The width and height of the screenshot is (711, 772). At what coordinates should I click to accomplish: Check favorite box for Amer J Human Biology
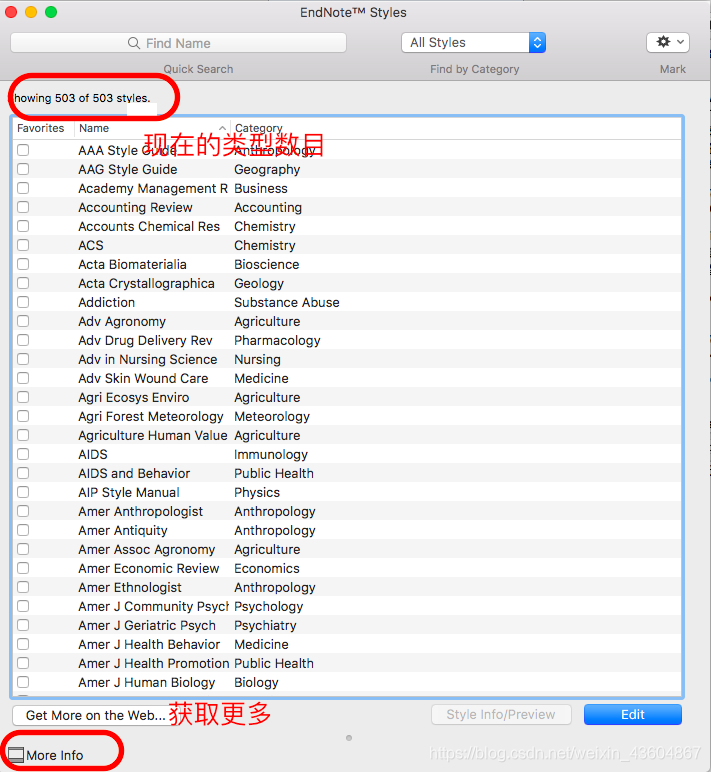pyautogui.click(x=23, y=682)
